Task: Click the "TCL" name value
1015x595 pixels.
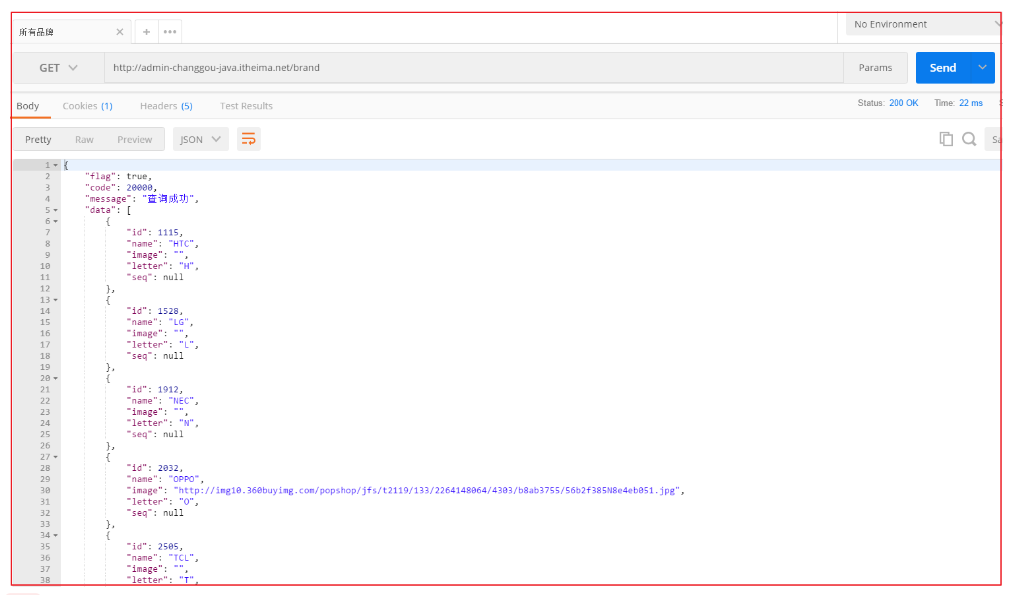Action: 181,558
